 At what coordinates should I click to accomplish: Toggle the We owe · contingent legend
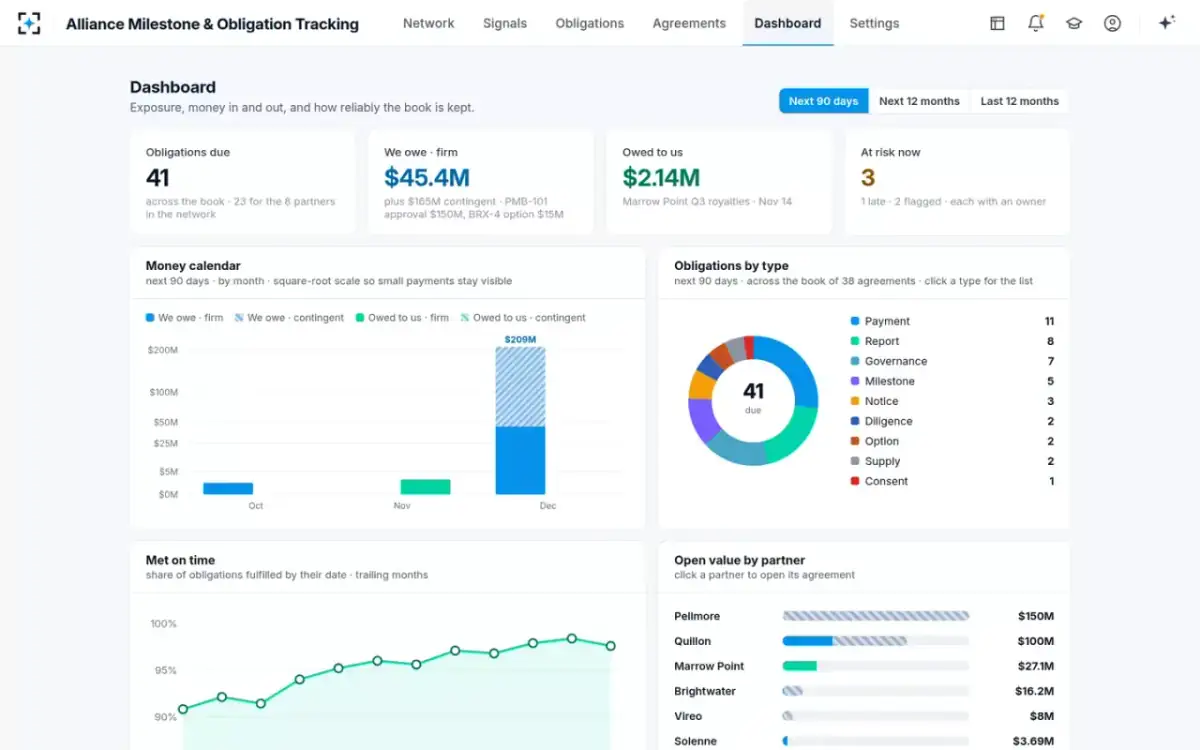289,318
